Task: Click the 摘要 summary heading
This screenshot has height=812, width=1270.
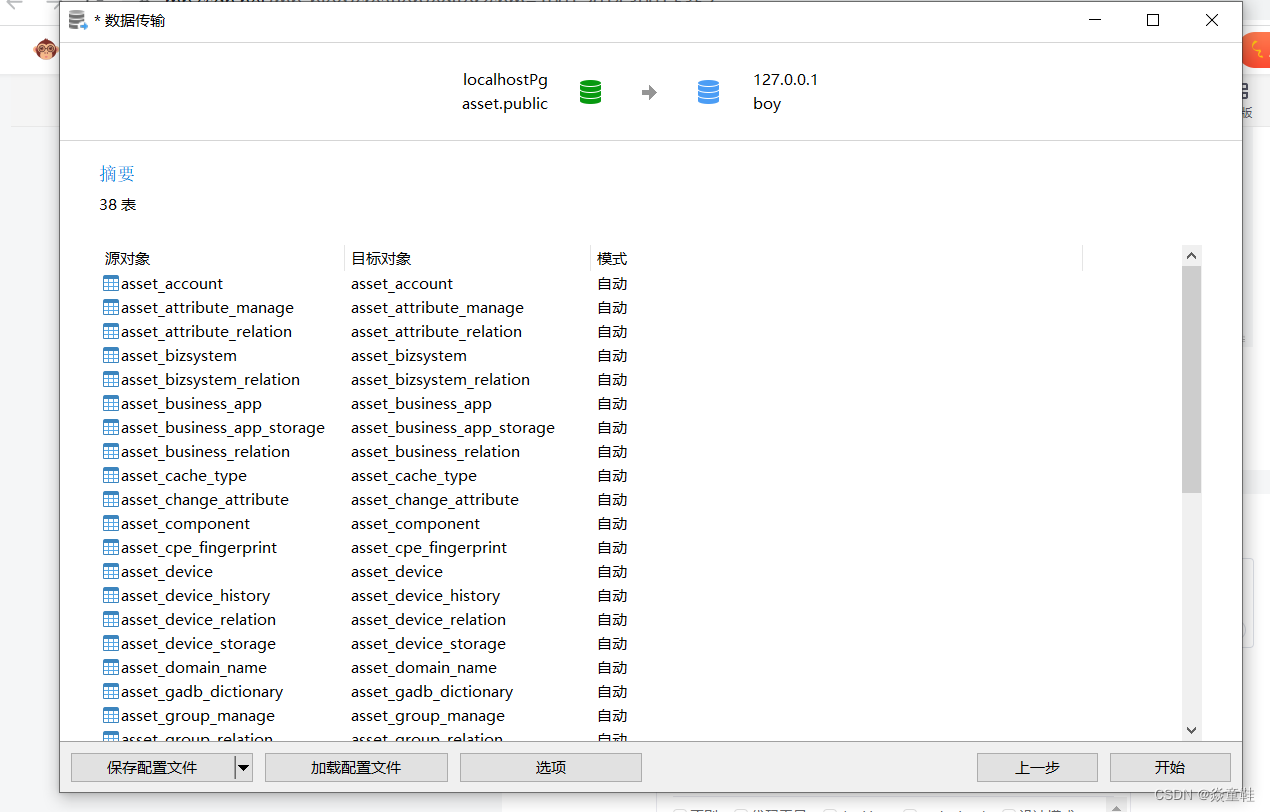Action: pyautogui.click(x=117, y=174)
